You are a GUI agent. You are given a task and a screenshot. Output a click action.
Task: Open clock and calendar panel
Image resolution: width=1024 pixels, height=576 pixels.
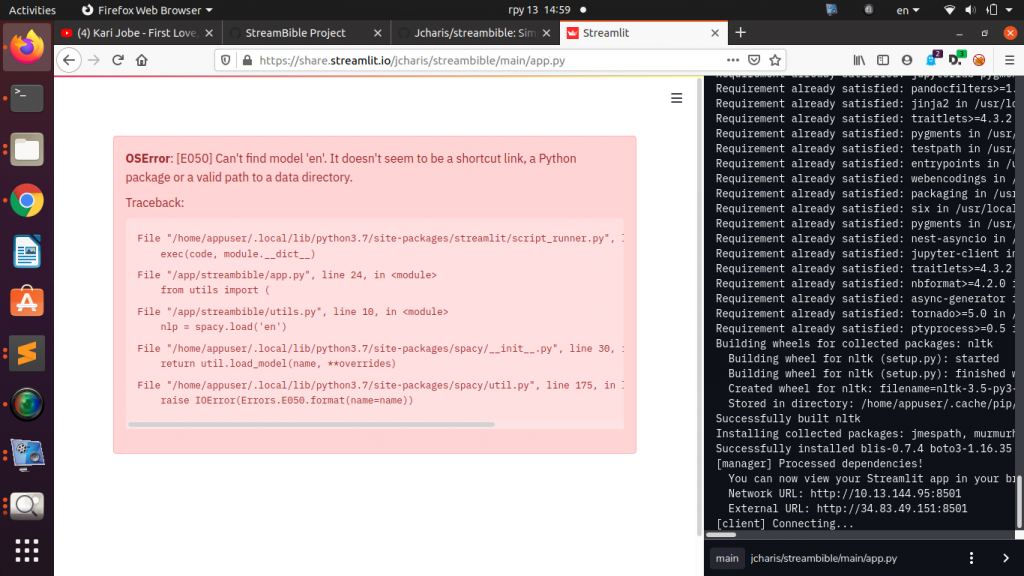coord(539,10)
